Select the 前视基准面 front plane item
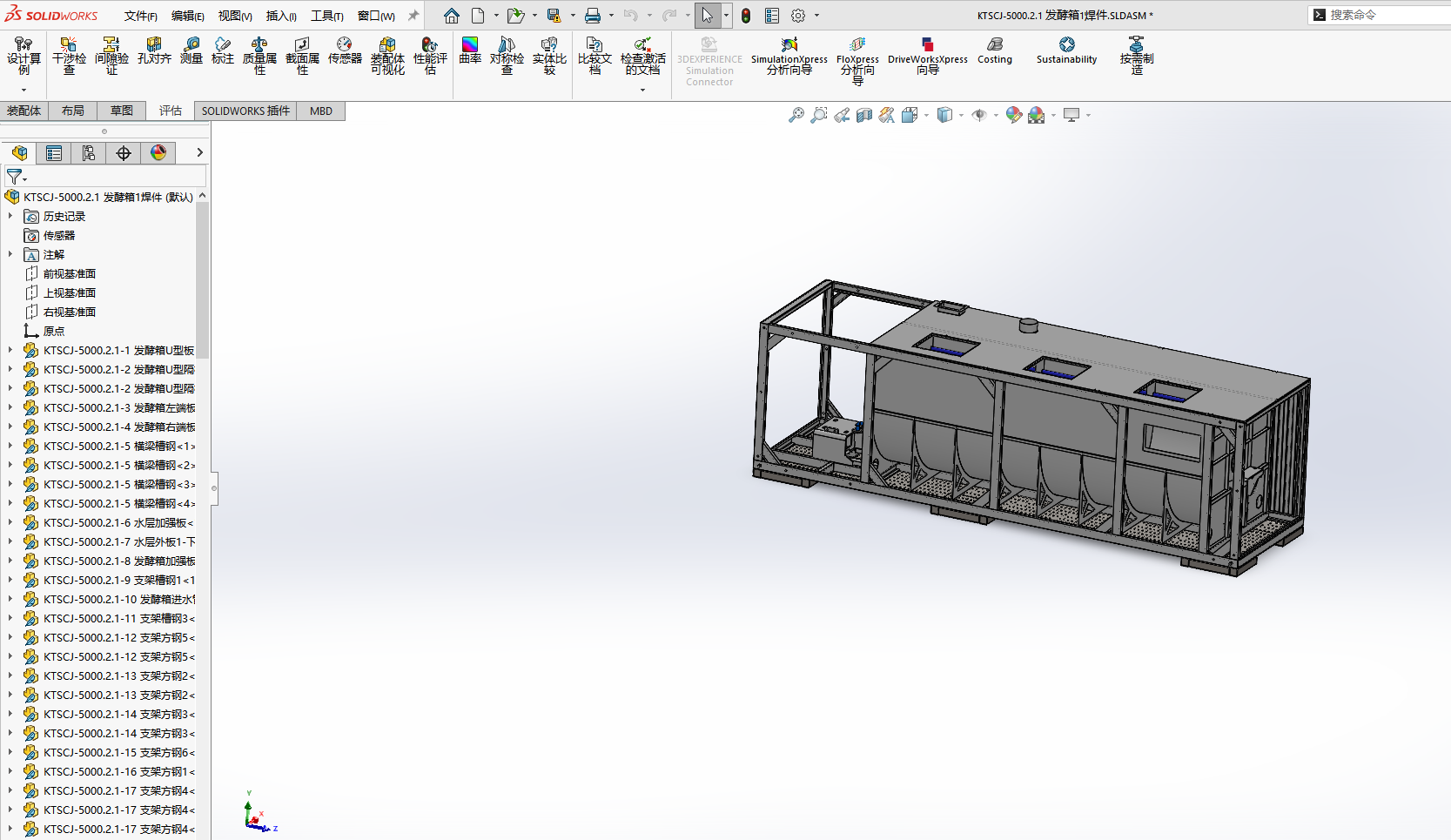 pos(69,273)
